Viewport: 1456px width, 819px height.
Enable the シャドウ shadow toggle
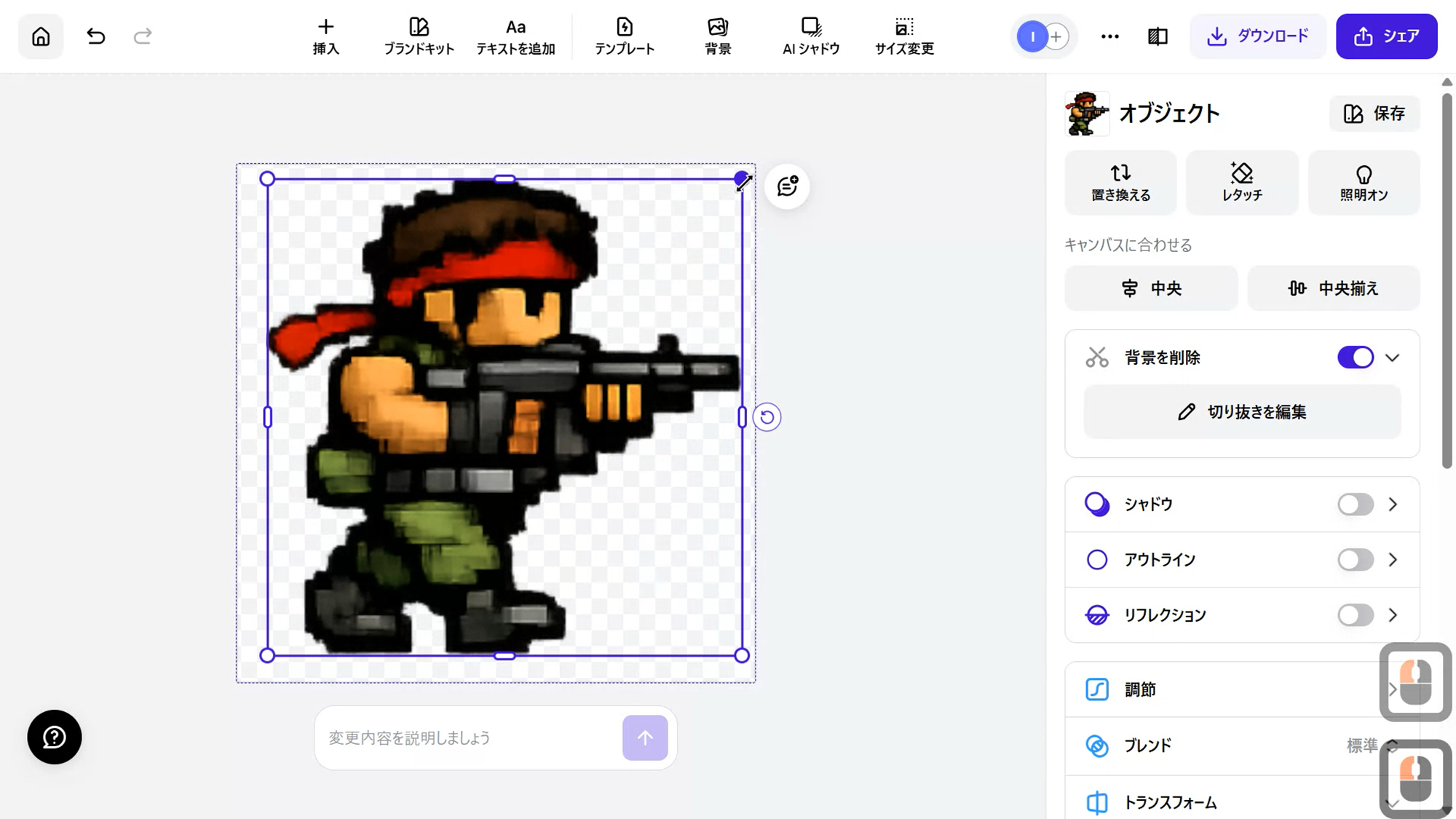[x=1356, y=505]
